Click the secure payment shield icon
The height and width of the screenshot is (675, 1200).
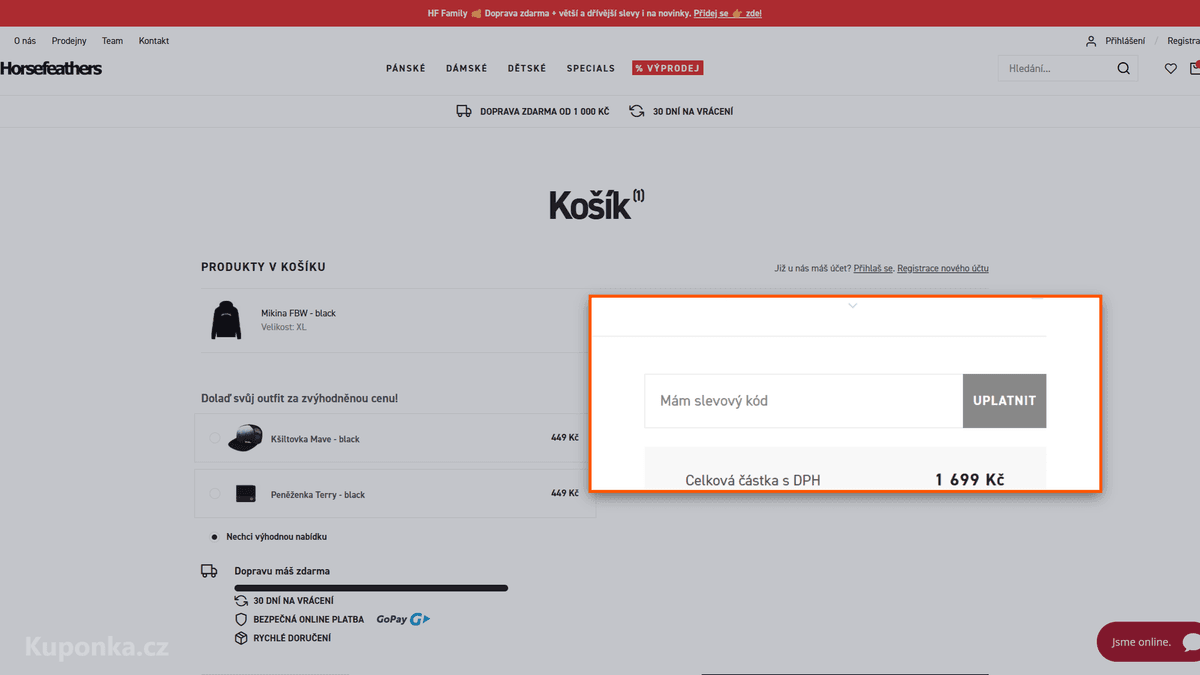coord(241,619)
